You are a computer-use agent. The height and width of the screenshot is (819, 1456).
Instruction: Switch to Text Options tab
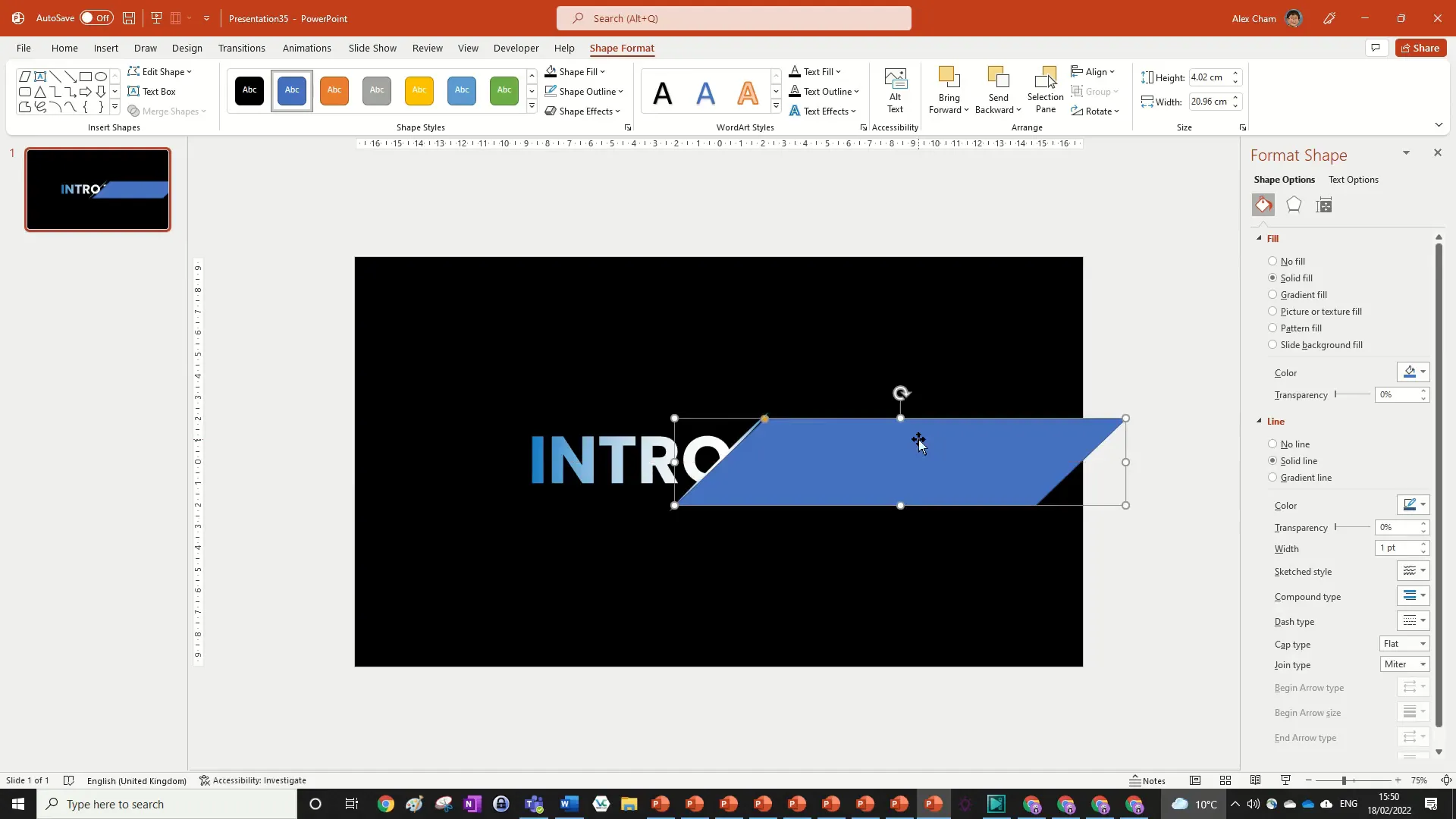click(1354, 180)
